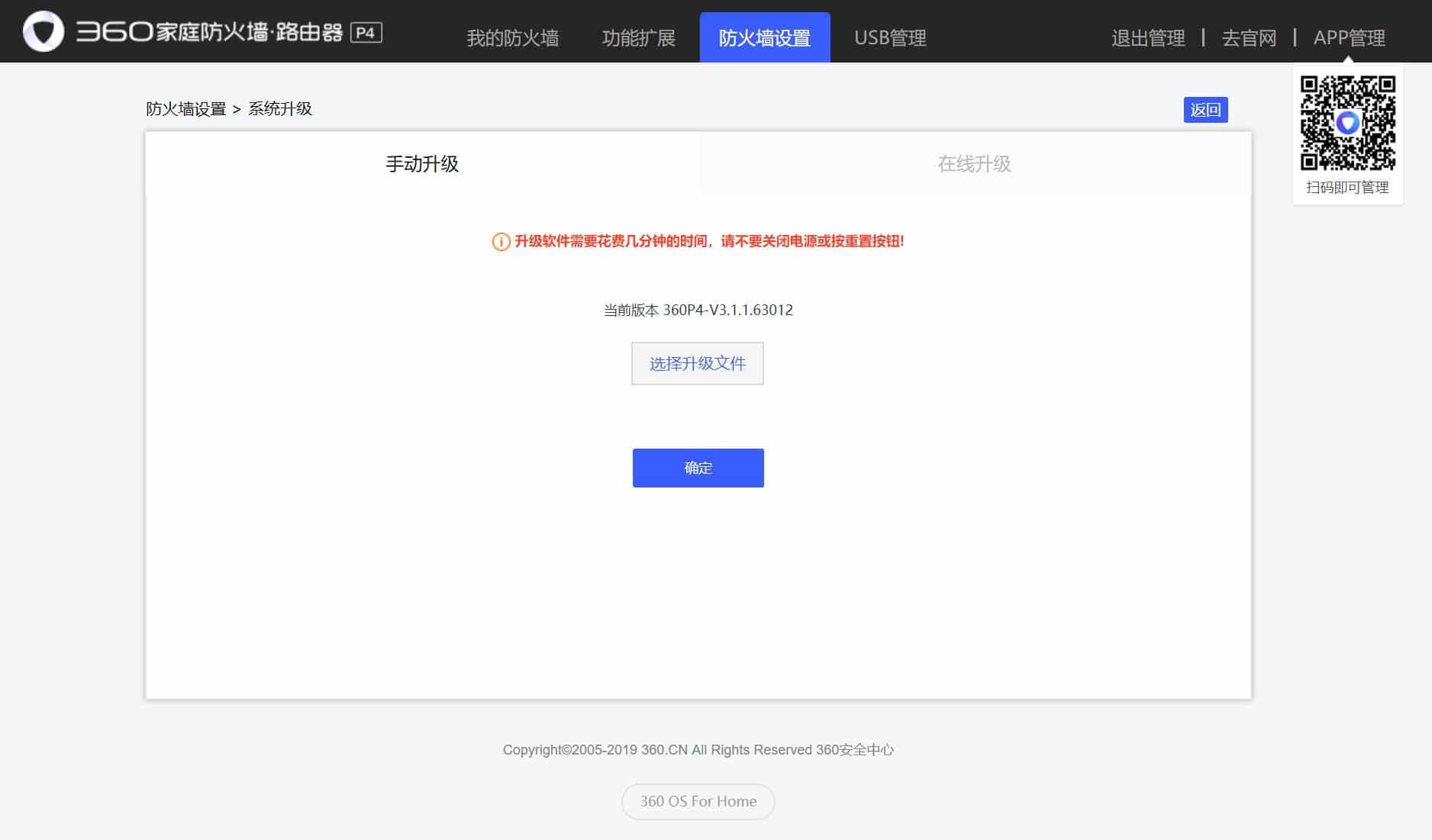The height and width of the screenshot is (840, 1432).
Task: Click 退出管理 to log out
Action: pos(1148,38)
